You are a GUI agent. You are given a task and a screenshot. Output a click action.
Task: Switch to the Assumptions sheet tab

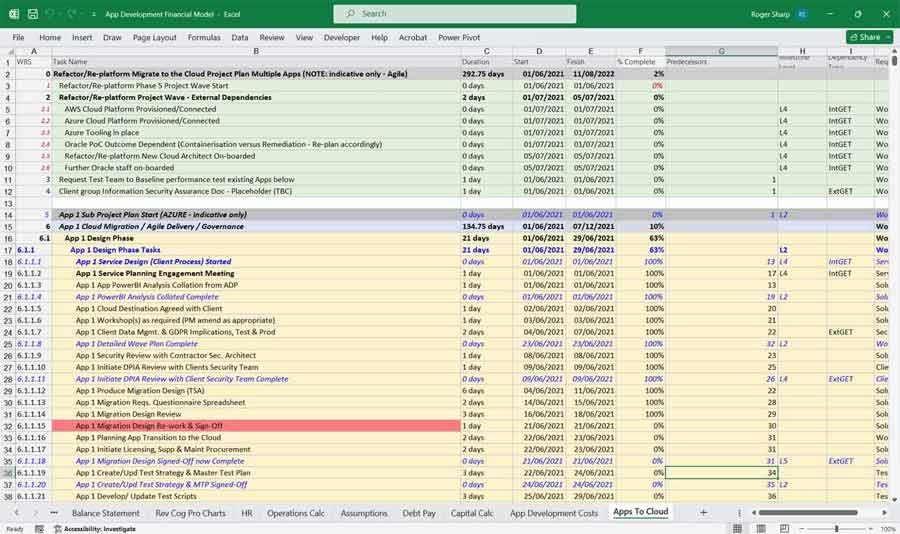[x=363, y=513]
